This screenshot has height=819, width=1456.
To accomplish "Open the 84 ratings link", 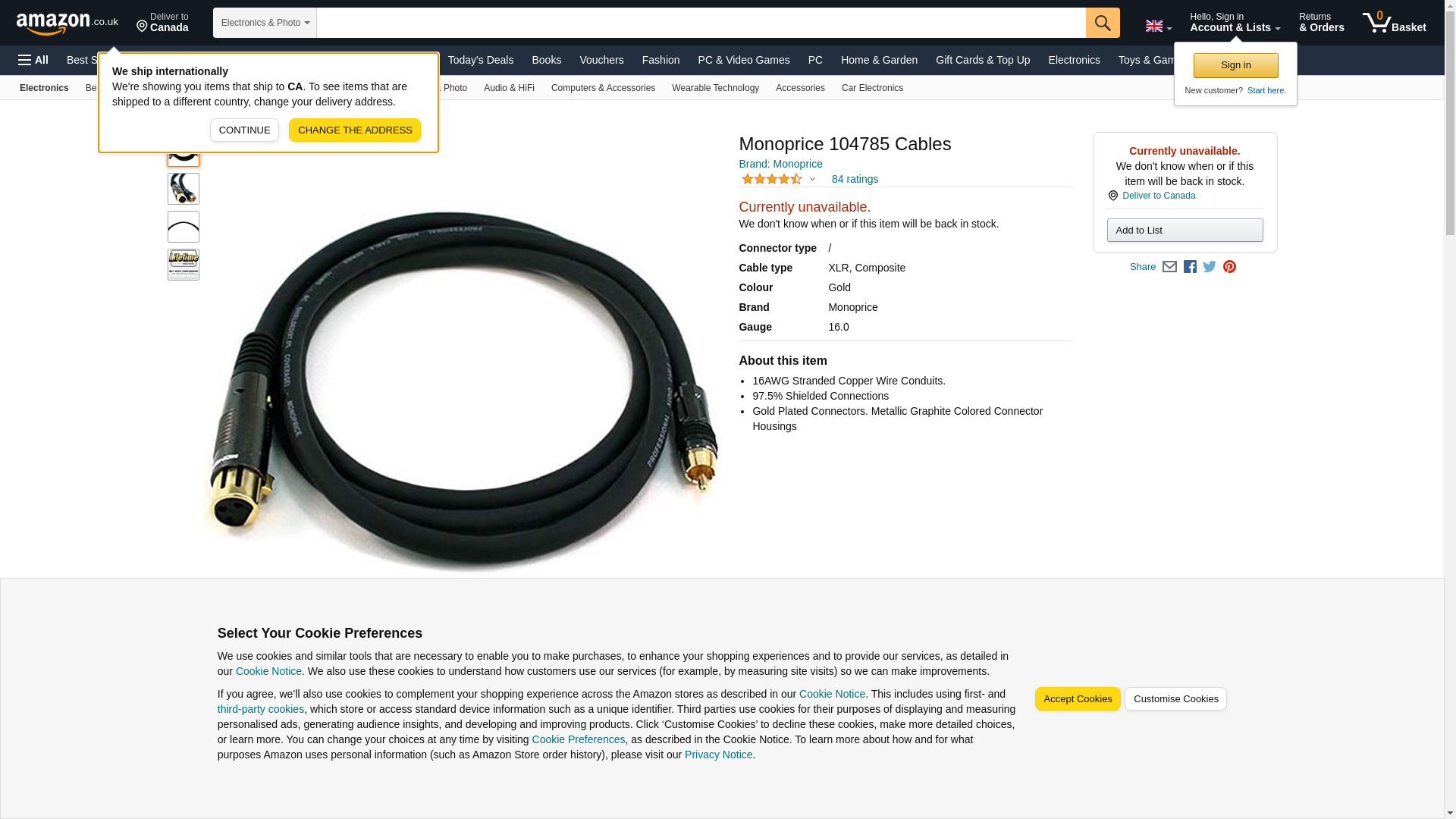I will click(855, 179).
